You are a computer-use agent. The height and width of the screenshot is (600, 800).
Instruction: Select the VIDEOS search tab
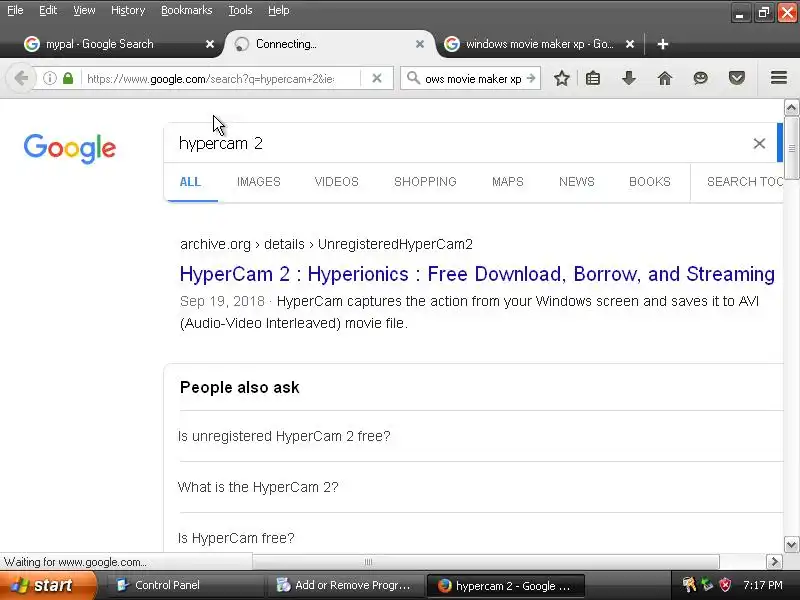(x=337, y=182)
